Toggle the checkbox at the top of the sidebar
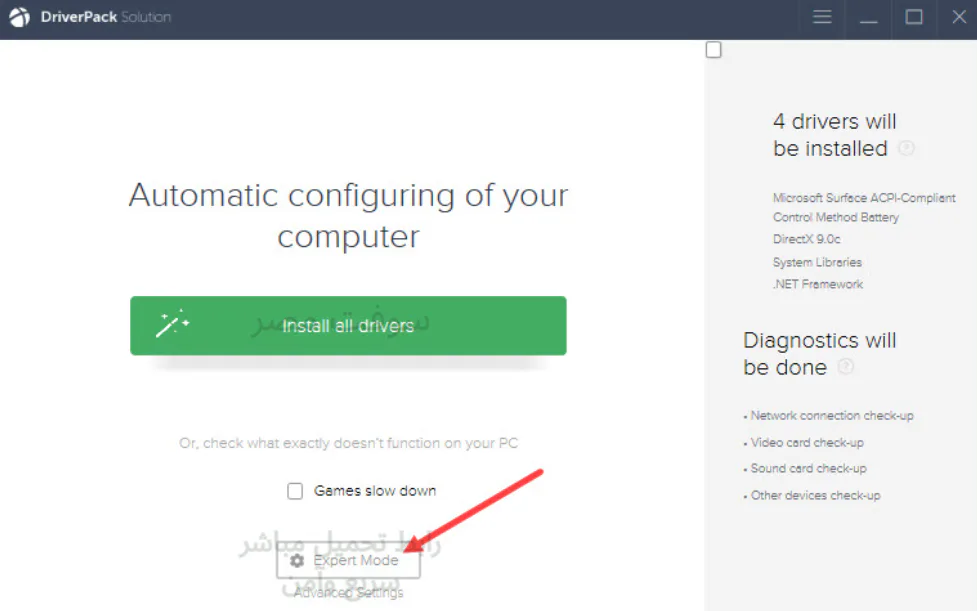The image size is (977, 611). coord(713,50)
